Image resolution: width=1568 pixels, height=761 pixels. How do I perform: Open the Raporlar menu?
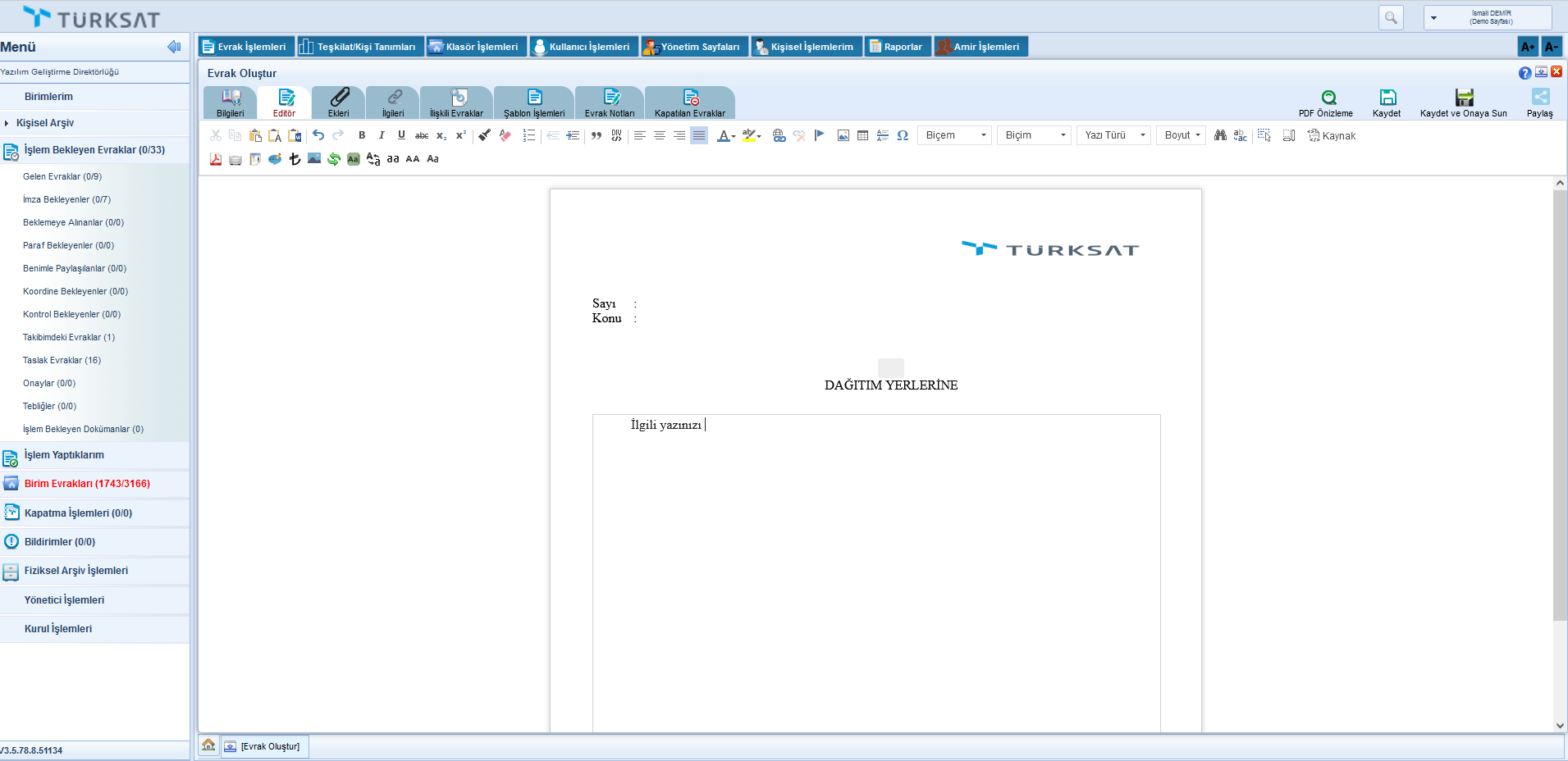click(898, 47)
